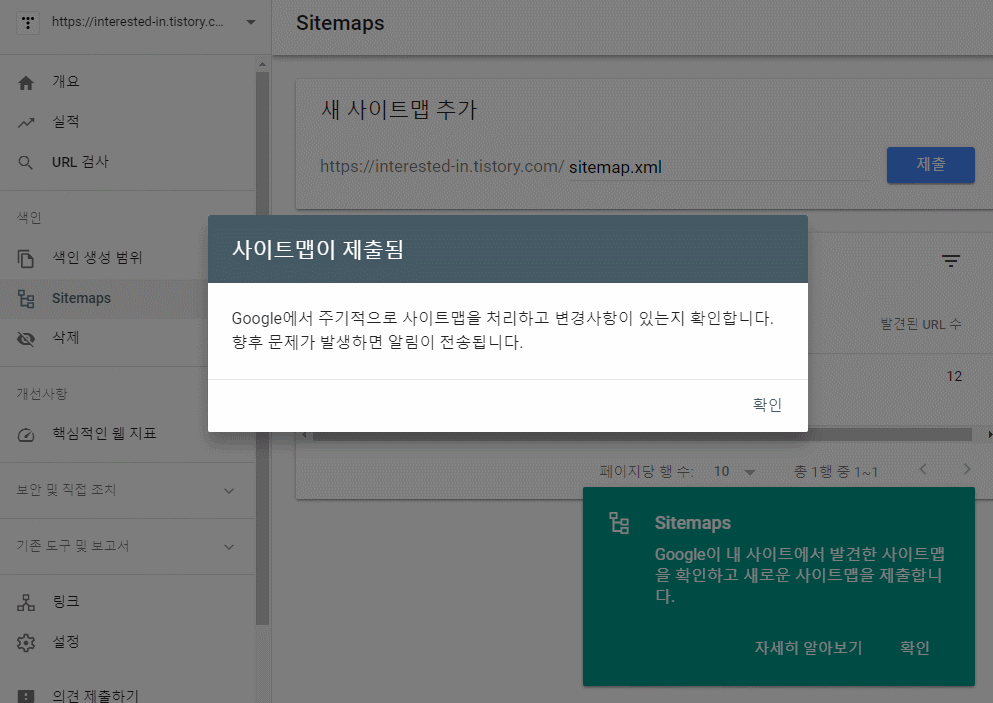Click the 새 사이트맵 추가 heading
The height and width of the screenshot is (703, 993).
(399, 110)
